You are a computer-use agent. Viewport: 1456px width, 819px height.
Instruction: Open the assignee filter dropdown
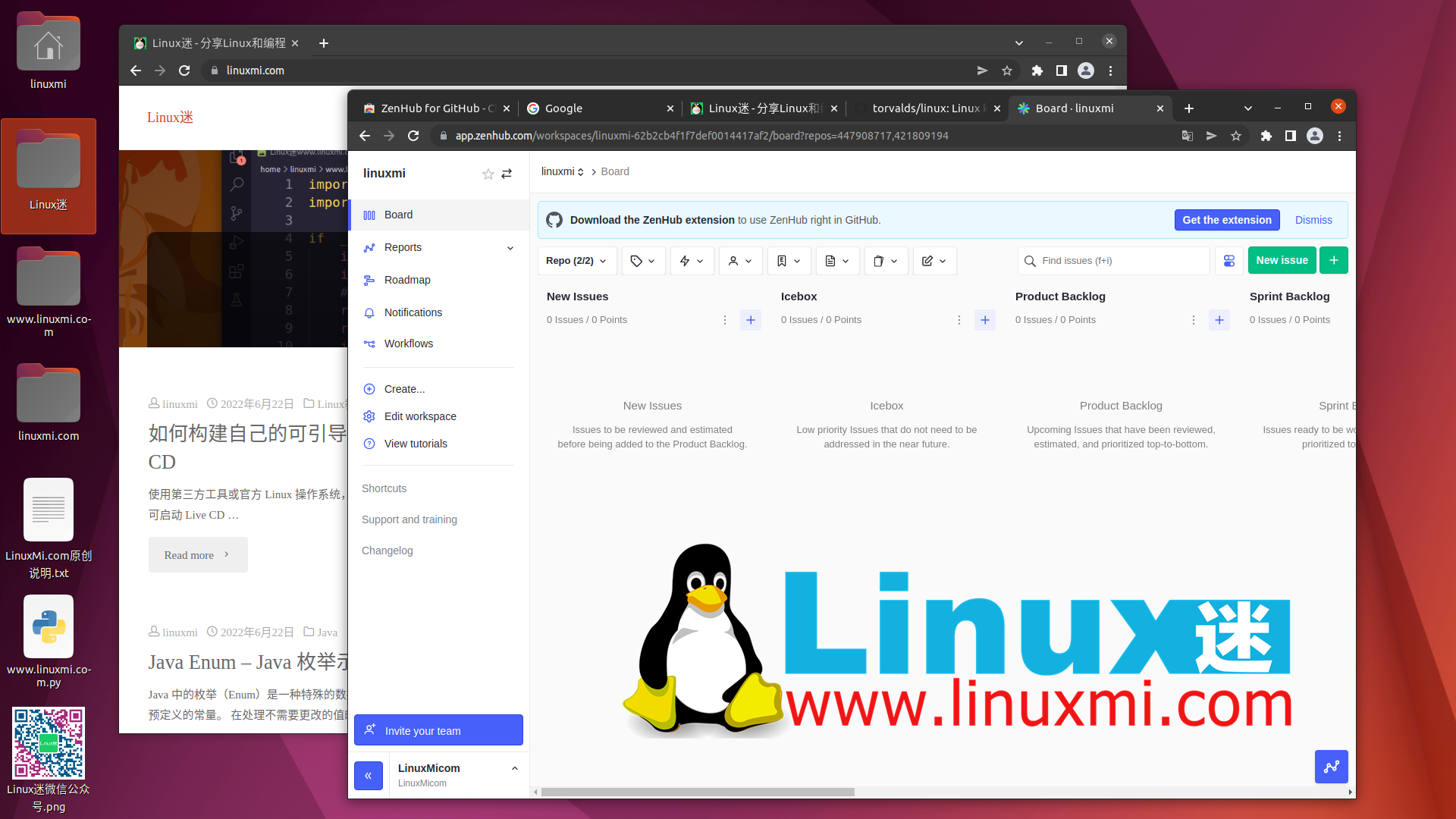[740, 261]
